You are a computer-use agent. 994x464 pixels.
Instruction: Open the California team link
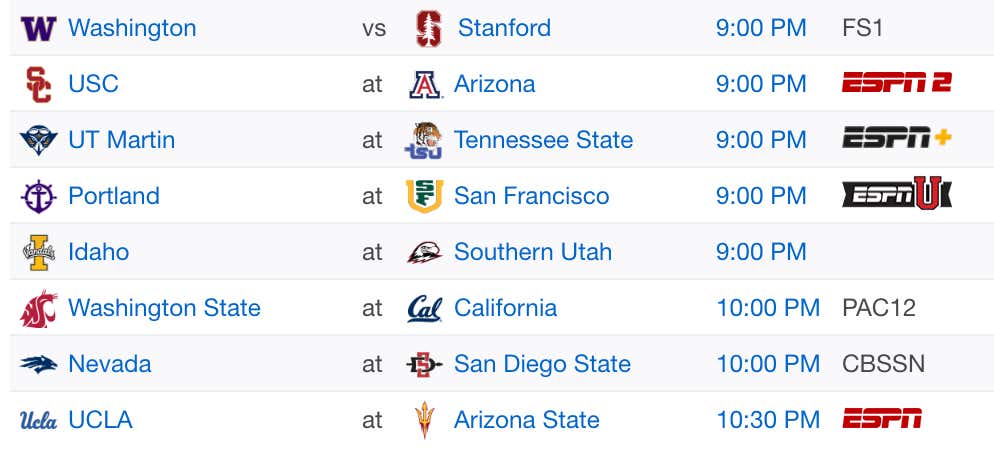click(505, 308)
